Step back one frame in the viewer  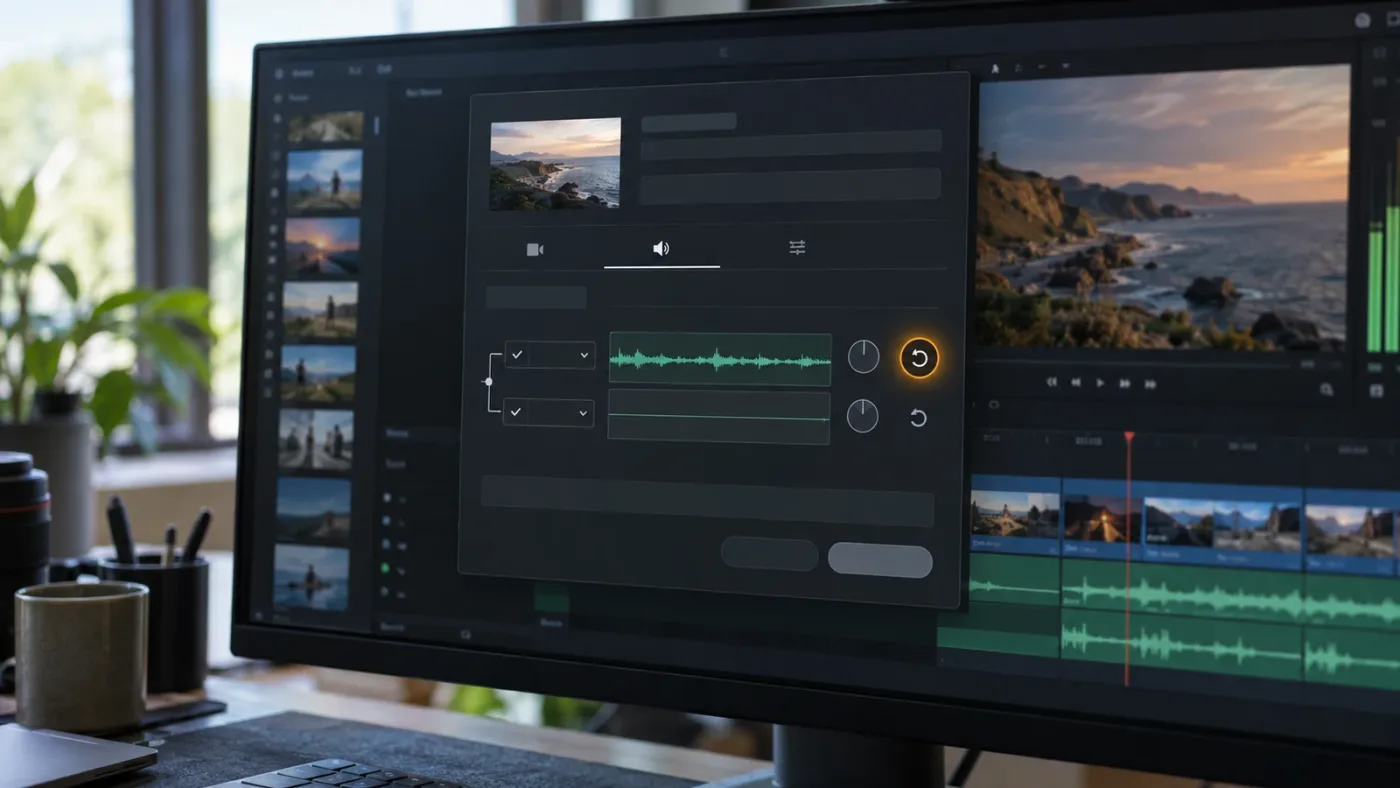[1076, 382]
